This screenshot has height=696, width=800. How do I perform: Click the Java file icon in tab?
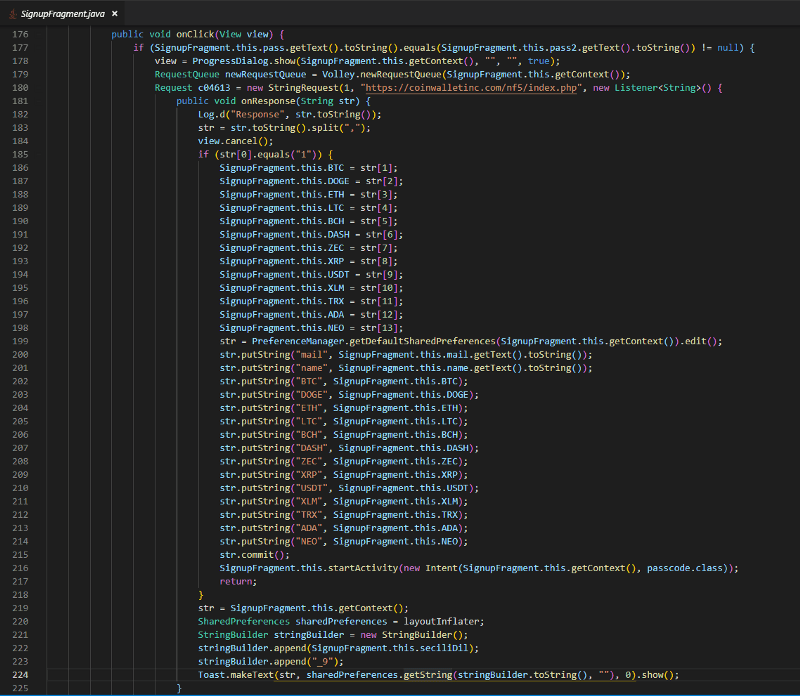tap(13, 14)
